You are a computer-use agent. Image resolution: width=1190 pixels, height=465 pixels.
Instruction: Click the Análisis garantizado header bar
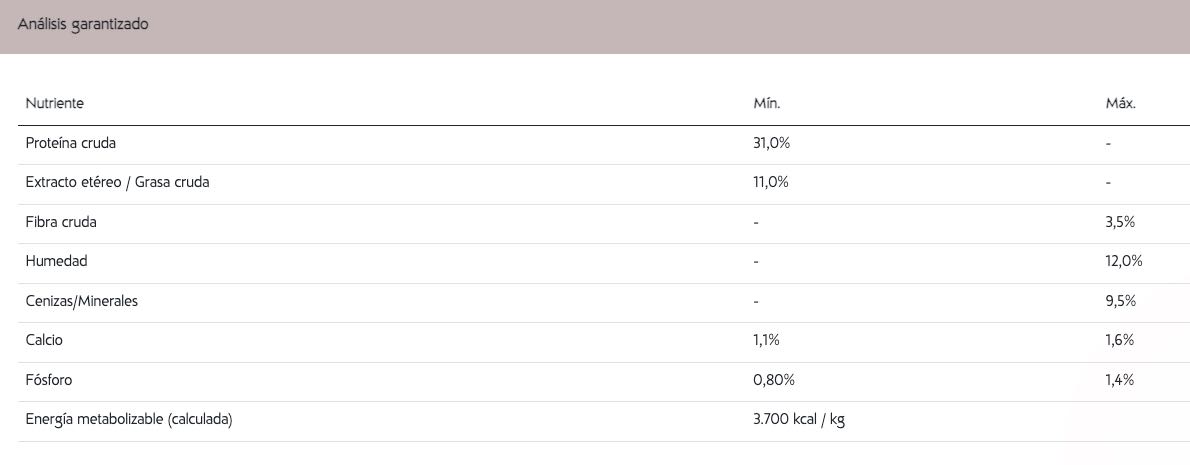click(595, 27)
